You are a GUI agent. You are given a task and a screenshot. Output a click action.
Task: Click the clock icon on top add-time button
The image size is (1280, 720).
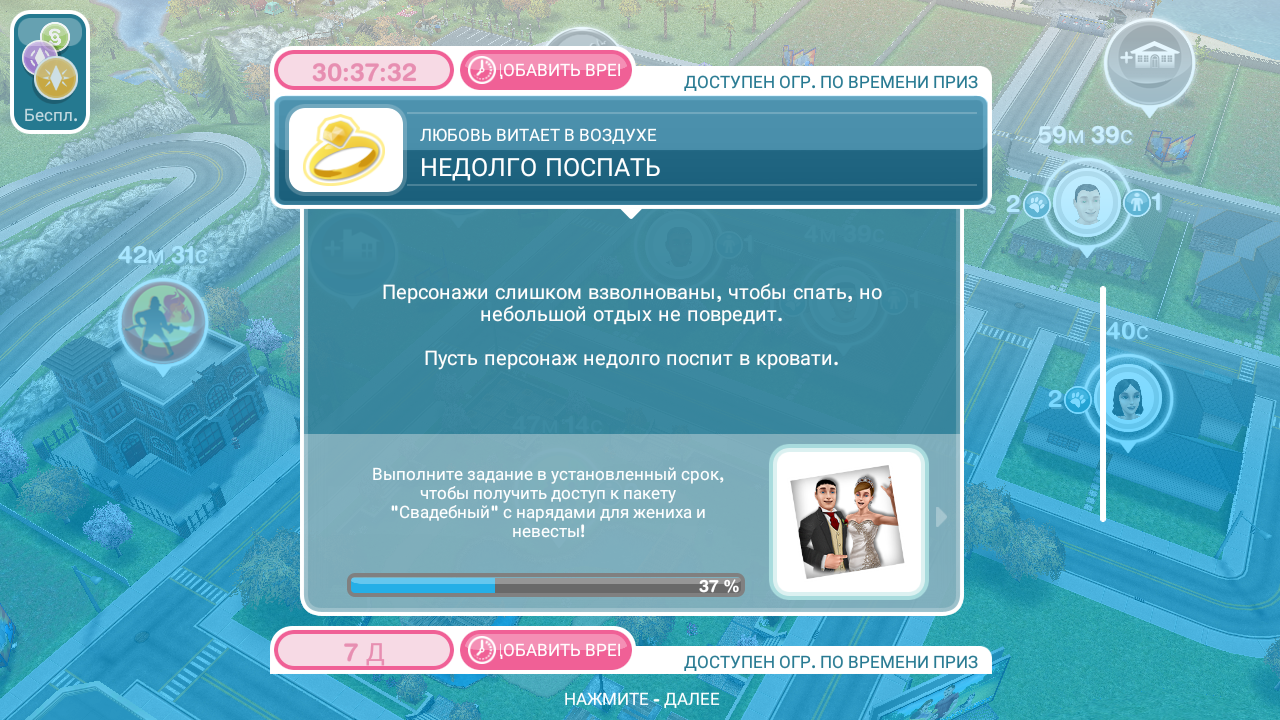pyautogui.click(x=482, y=70)
